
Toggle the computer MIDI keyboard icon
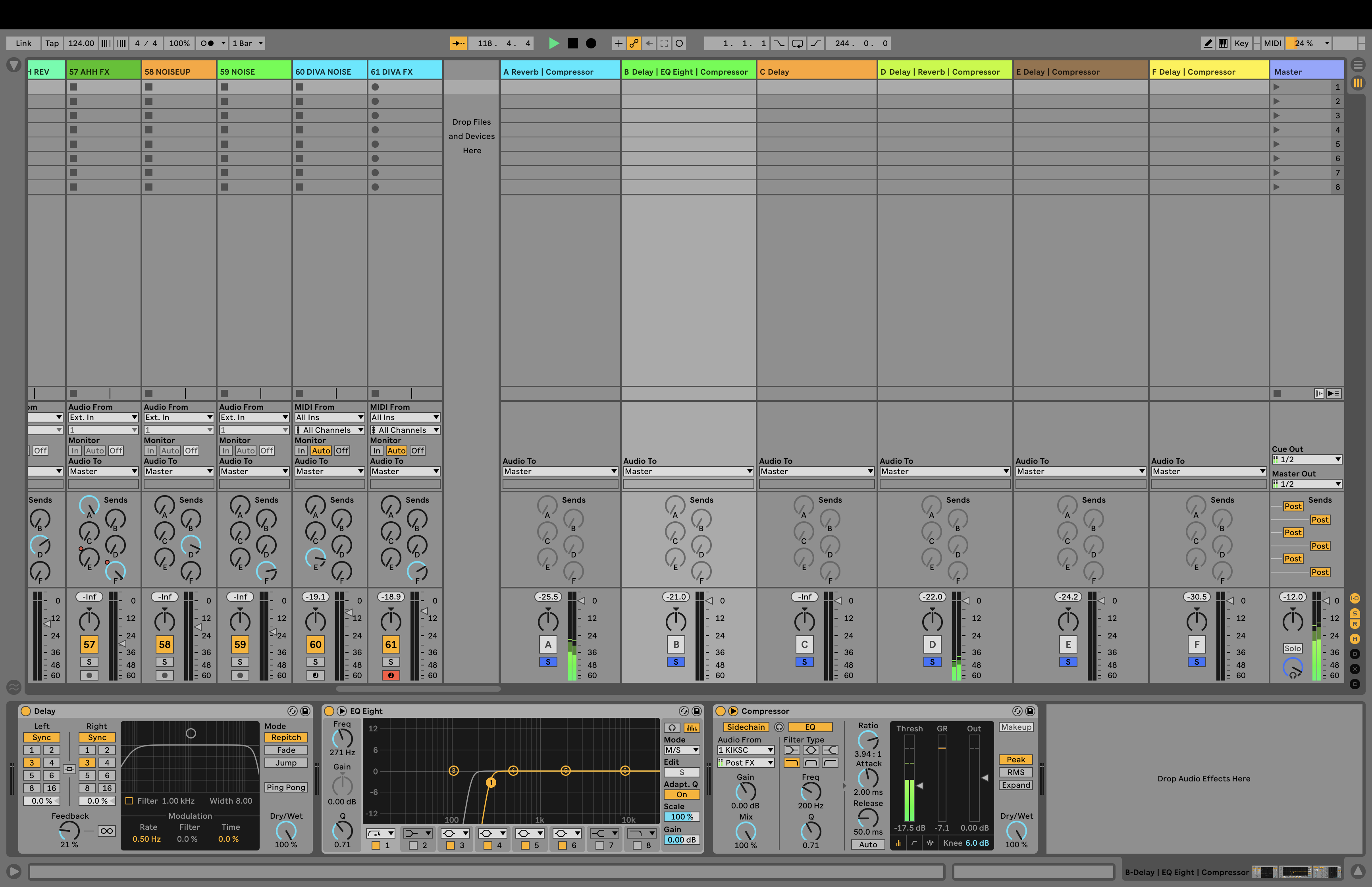tap(1223, 43)
